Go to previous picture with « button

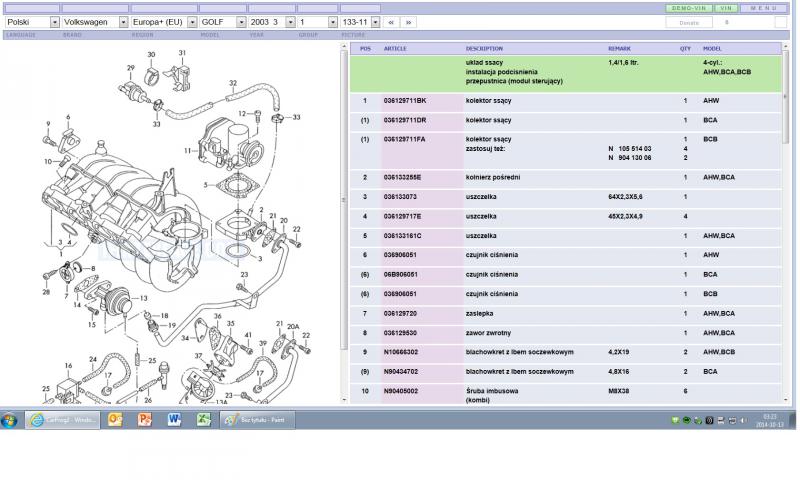click(x=391, y=22)
